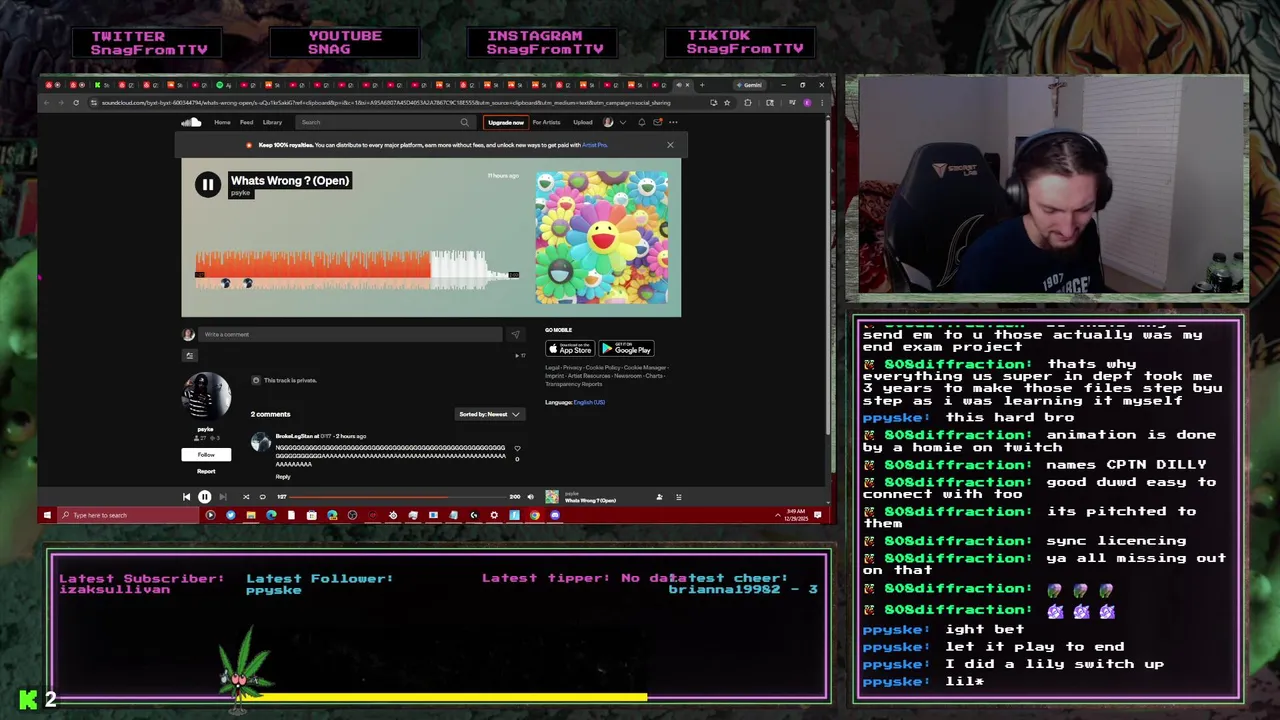Click the Gemini button in browser title bar

750,85
